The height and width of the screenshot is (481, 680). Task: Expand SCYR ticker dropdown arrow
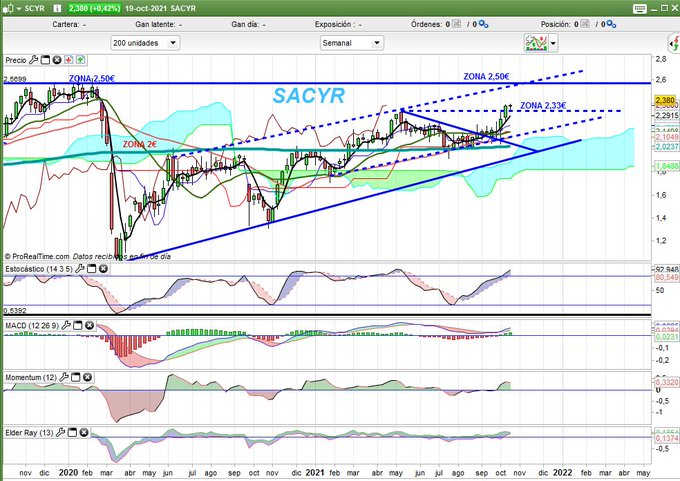[x=19, y=9]
